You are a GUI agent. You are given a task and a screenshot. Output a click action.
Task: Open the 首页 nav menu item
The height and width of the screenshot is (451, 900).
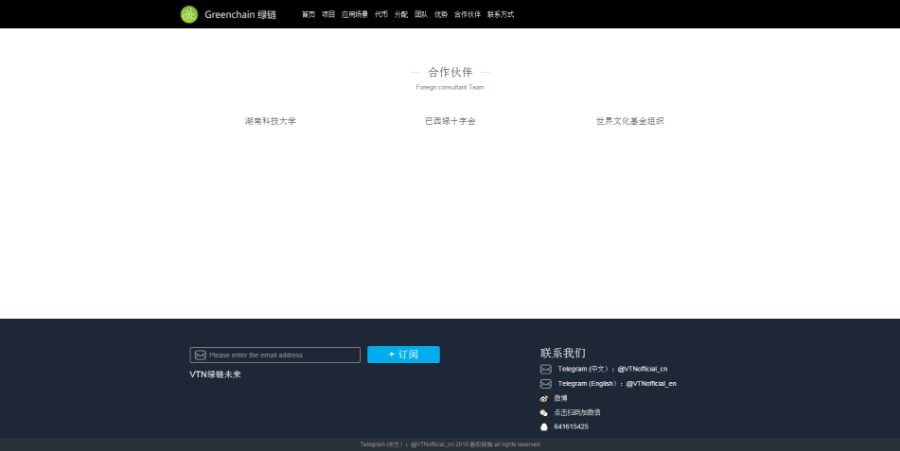(309, 14)
